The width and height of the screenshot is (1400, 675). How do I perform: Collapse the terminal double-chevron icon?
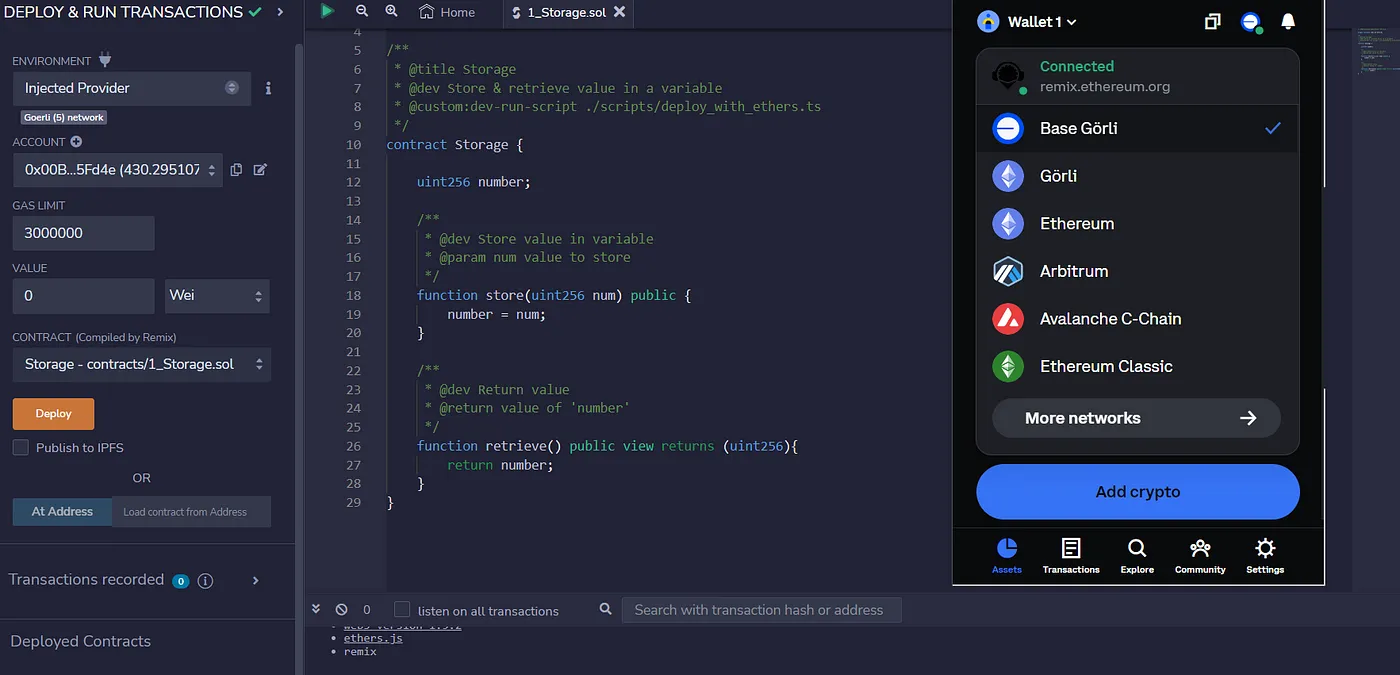coord(316,609)
